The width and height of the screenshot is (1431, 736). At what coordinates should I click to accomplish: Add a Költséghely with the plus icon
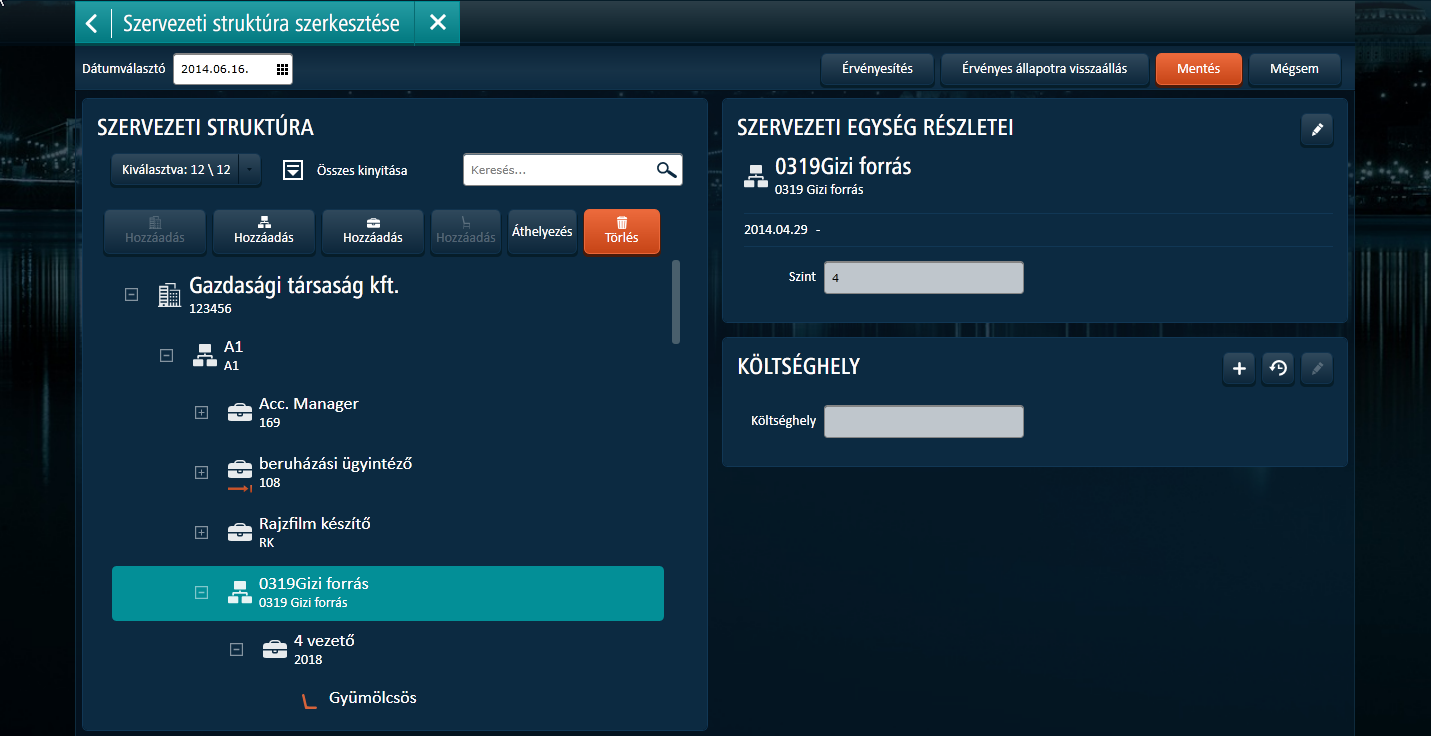tap(1239, 369)
